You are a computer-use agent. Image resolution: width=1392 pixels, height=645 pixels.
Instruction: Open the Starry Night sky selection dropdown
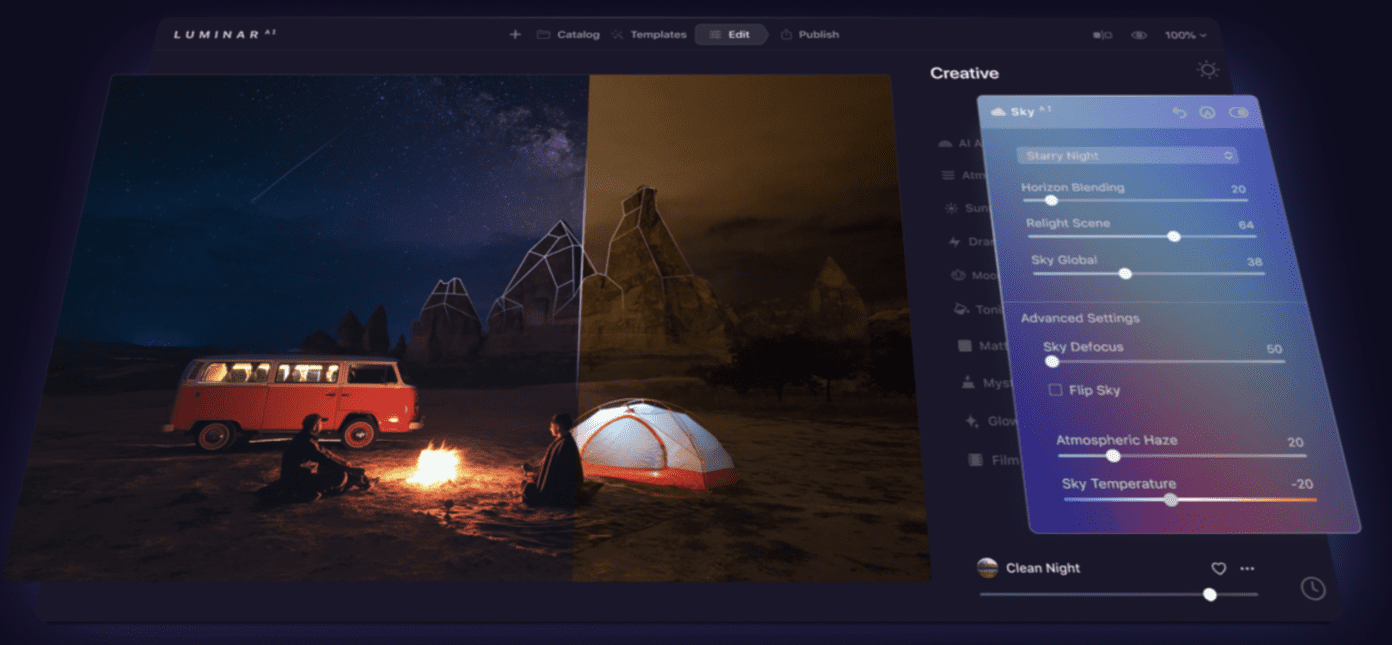[x=1127, y=156]
